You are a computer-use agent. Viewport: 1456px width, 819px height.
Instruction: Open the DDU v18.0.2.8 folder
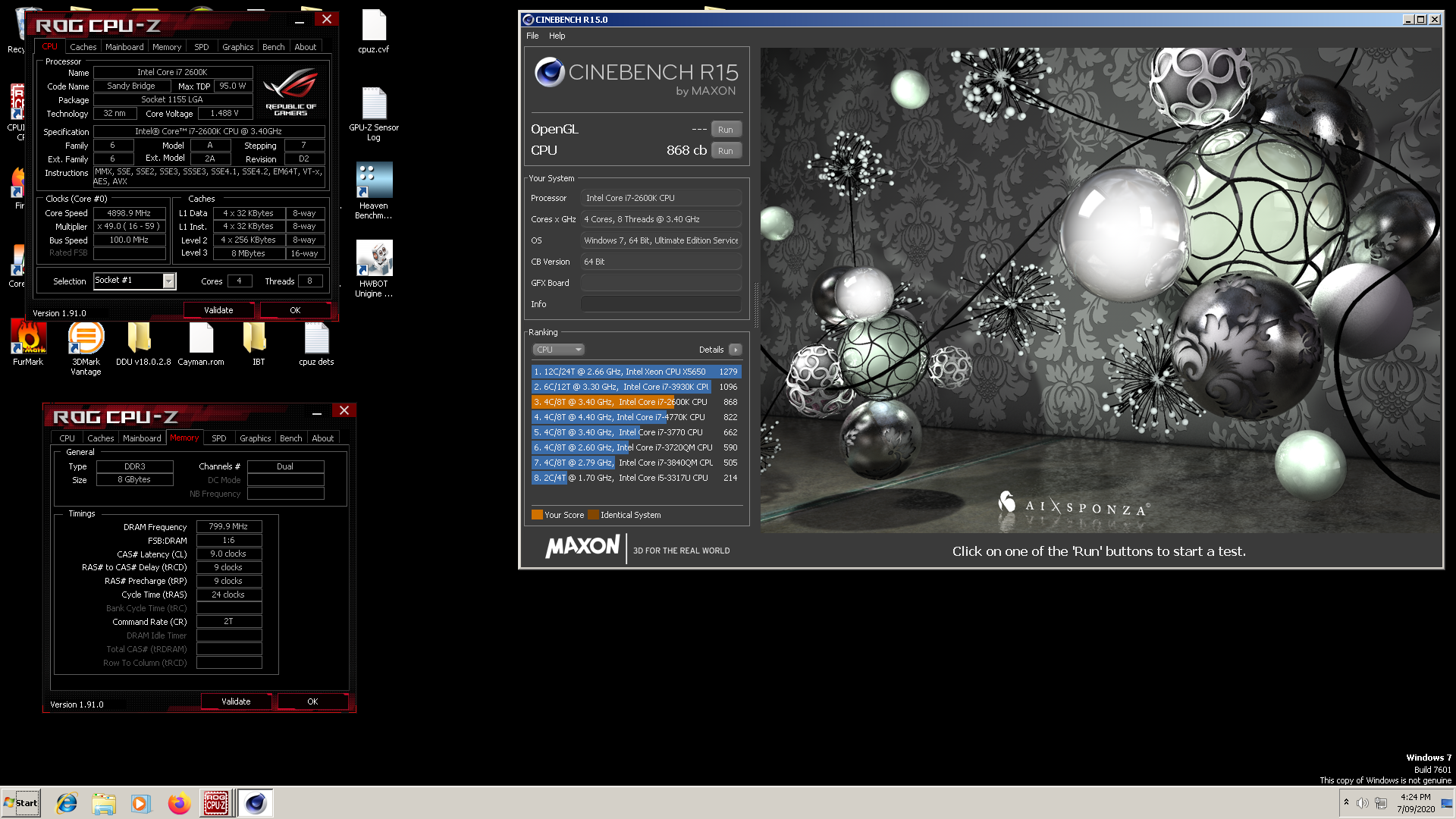pos(143,343)
